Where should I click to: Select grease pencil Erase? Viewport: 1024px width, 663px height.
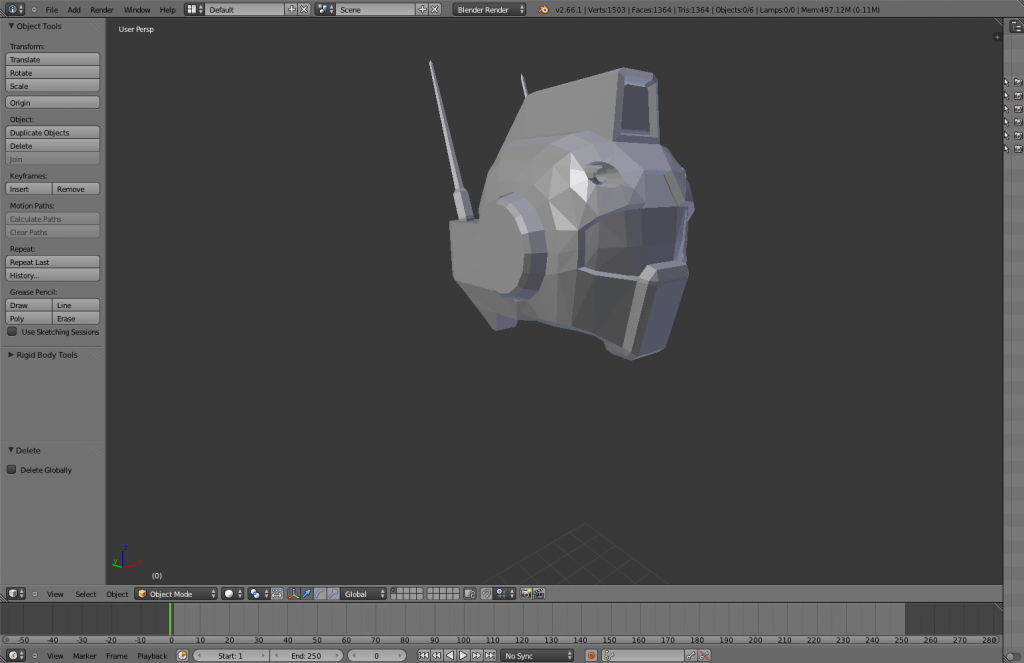click(76, 318)
